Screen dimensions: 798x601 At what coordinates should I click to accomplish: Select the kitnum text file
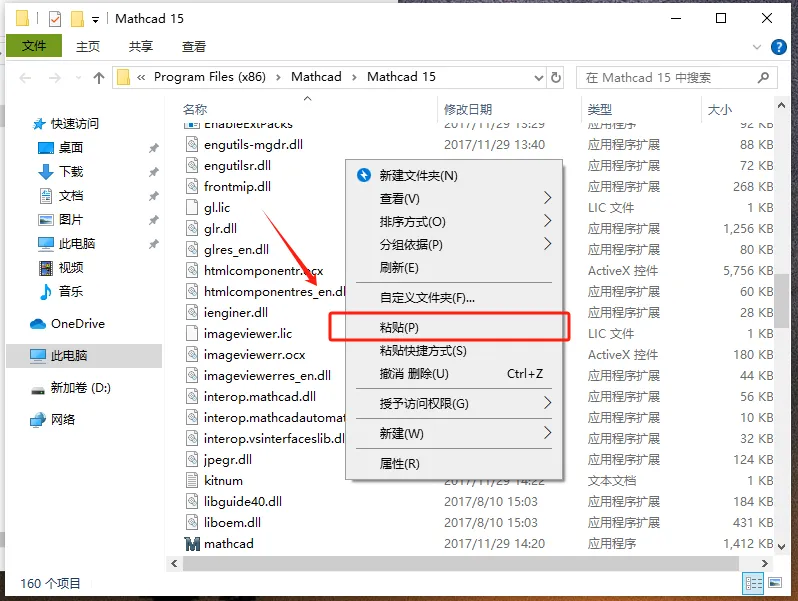(x=223, y=480)
